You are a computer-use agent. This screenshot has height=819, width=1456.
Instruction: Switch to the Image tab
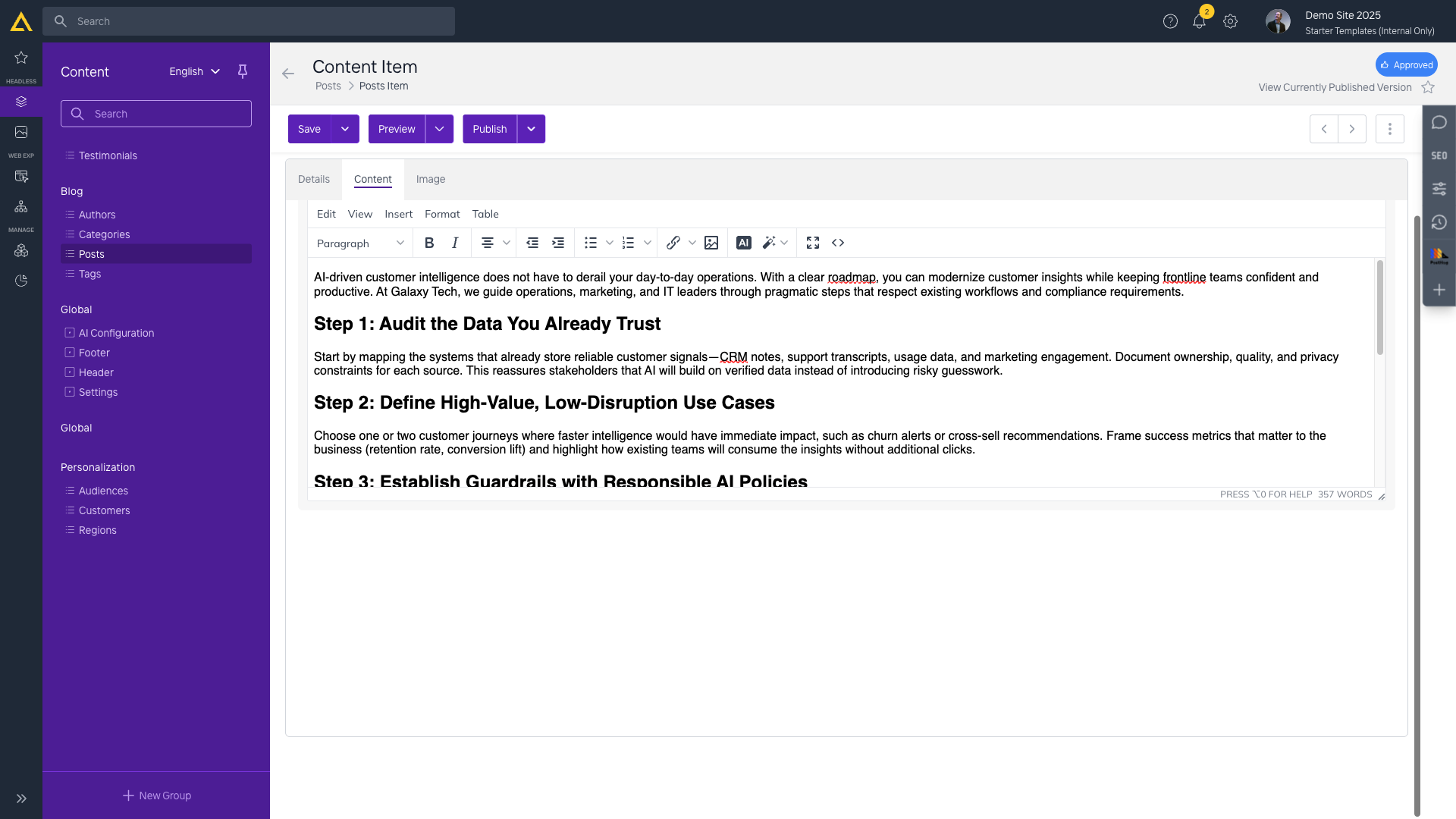431,179
